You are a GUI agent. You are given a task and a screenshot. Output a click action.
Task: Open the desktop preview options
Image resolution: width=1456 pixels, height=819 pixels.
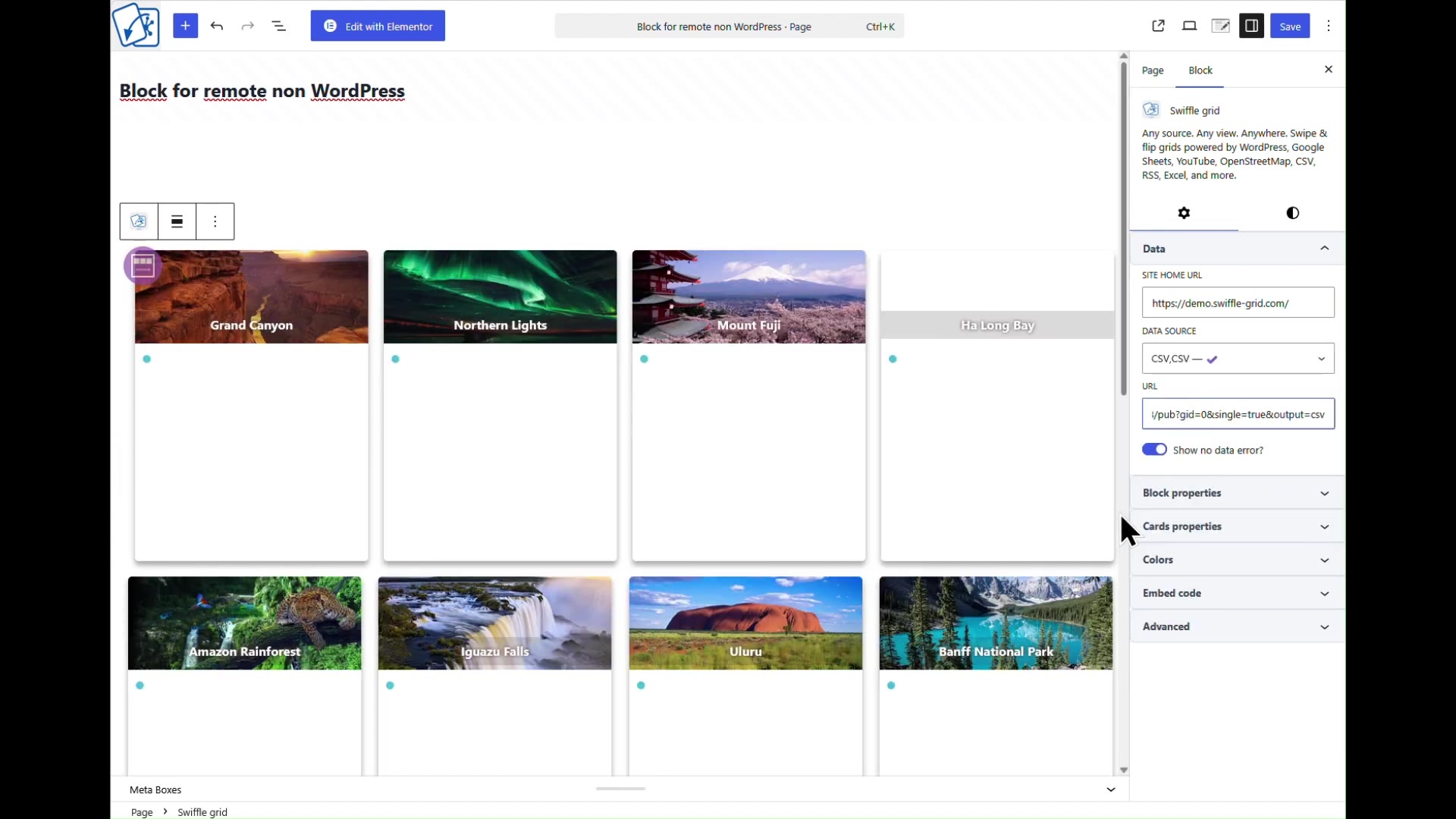(1189, 26)
